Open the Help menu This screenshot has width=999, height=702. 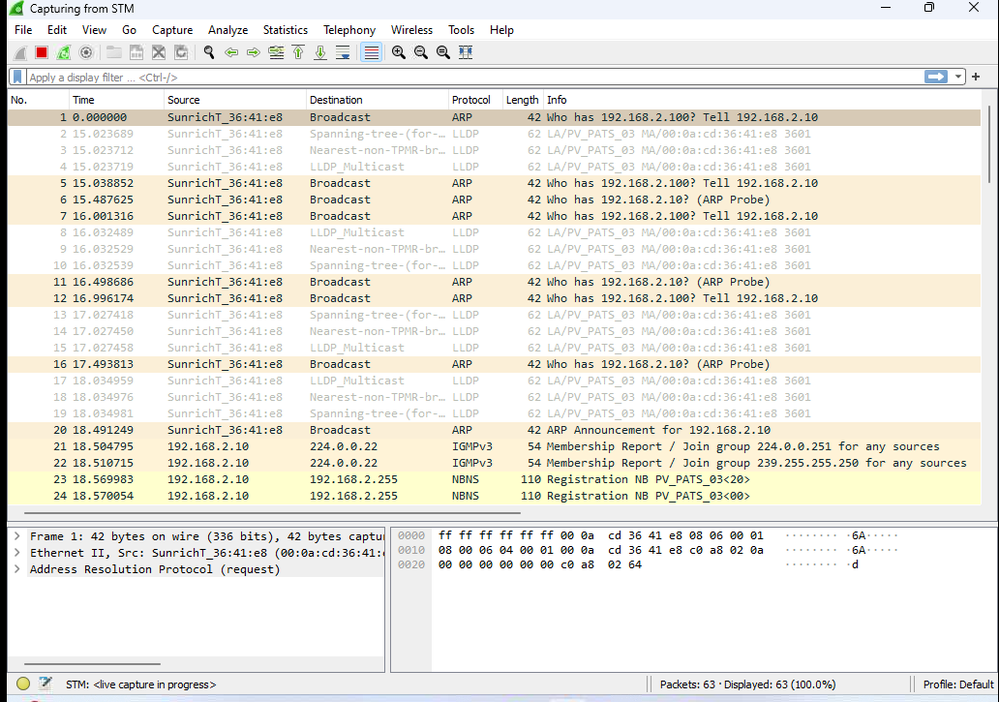(501, 30)
